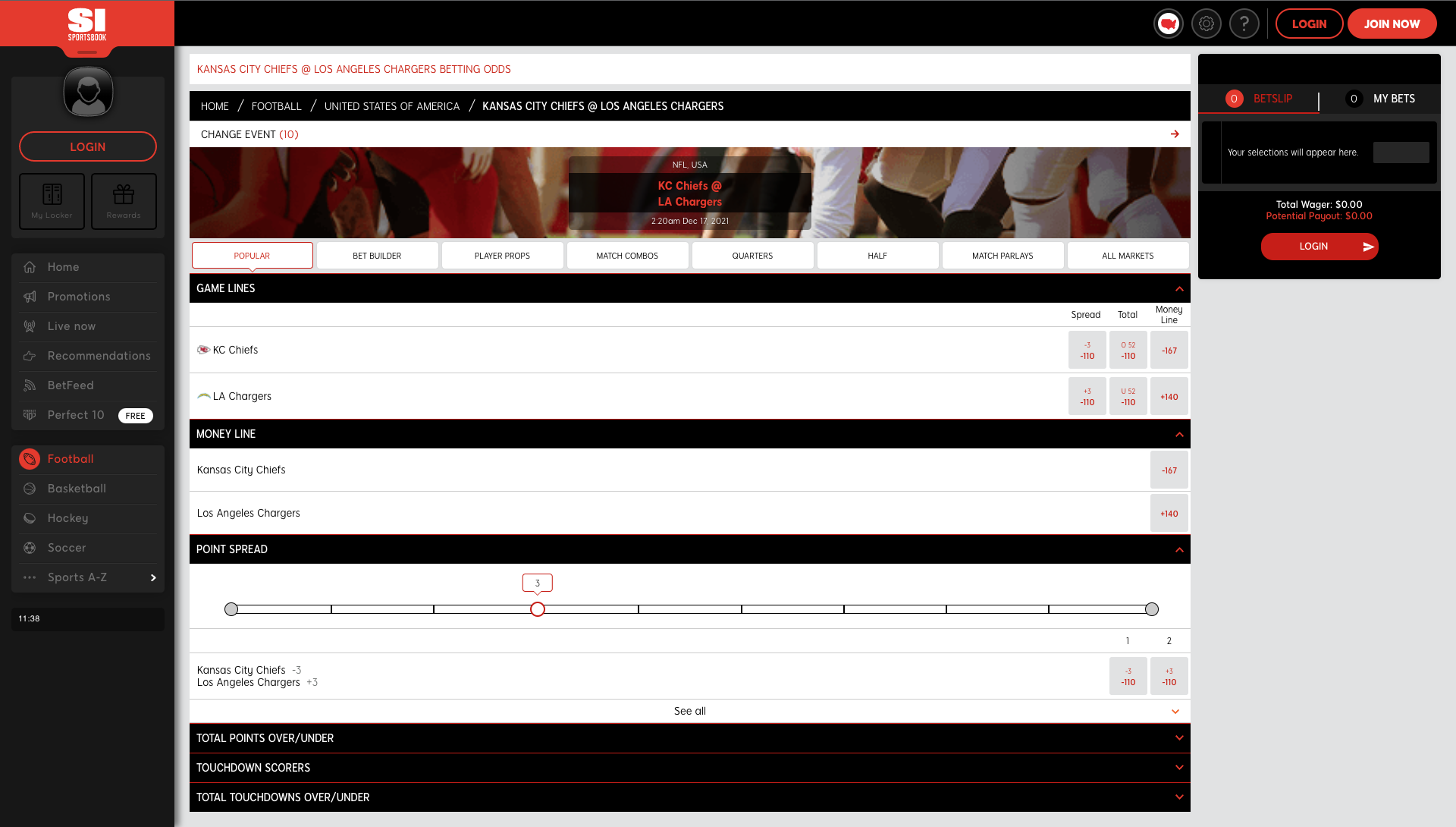
Task: Click the user avatar icon
Action: (88, 92)
